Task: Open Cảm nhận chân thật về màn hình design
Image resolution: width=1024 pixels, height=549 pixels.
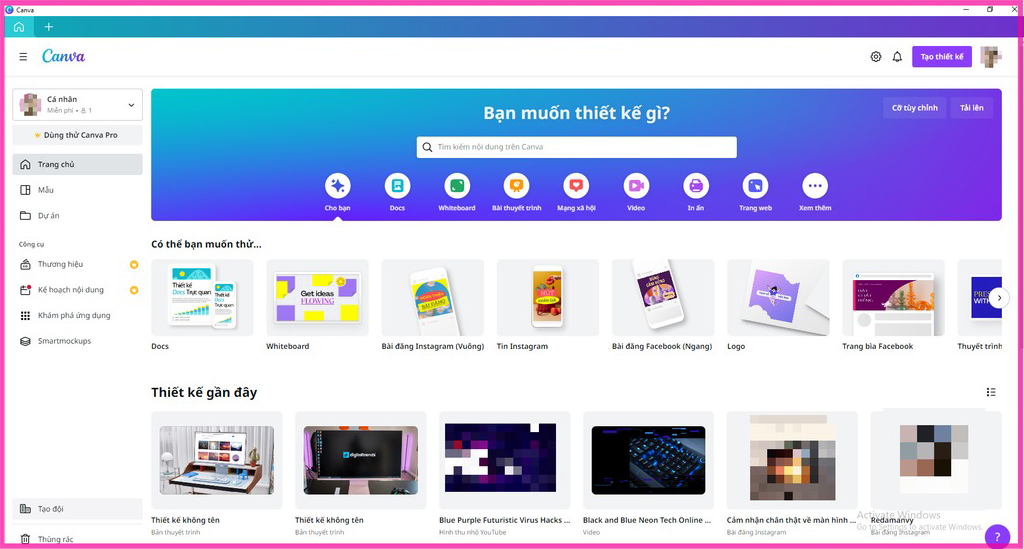Action: (792, 460)
